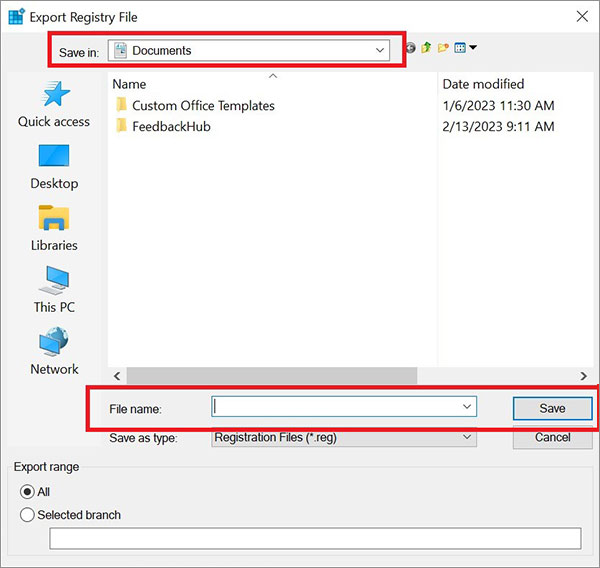Image resolution: width=600 pixels, height=568 pixels.
Task: Expand the view options arrow
Action: pyautogui.click(x=473, y=47)
